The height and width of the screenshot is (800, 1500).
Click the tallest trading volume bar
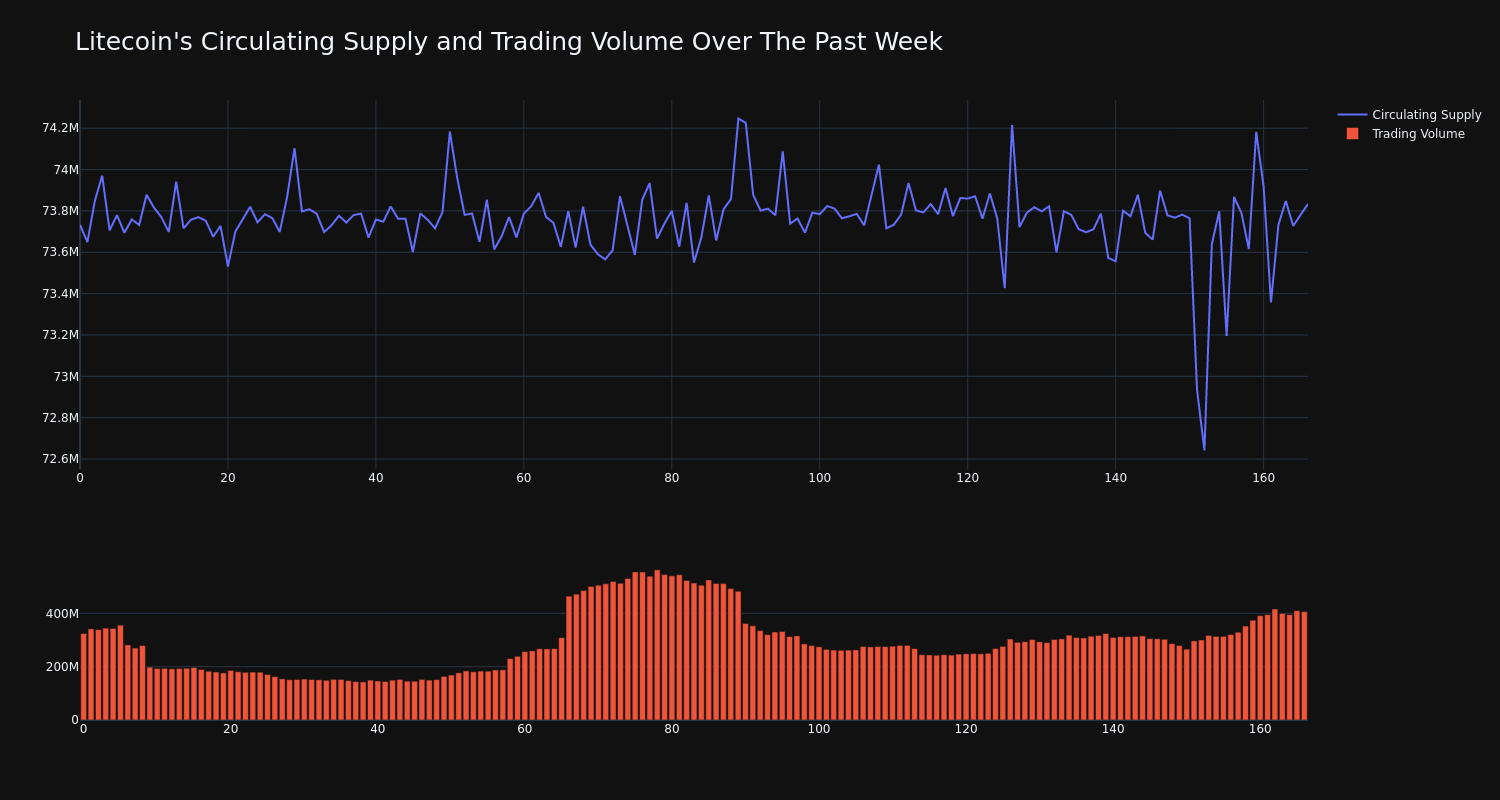click(657, 645)
